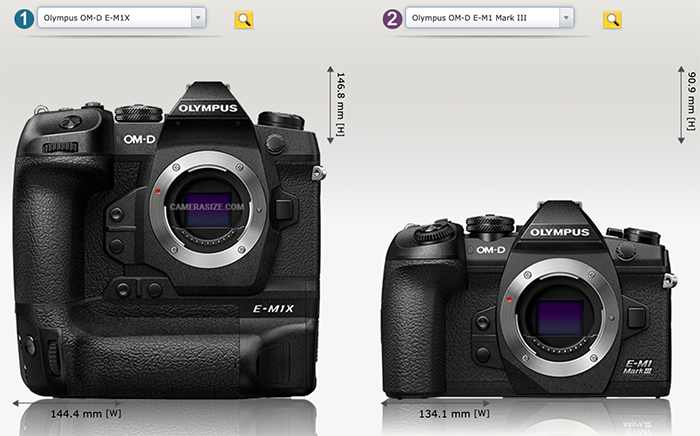Screen dimensions: 700x436
Task: Click the vertical height arrow beside 90.9 mm
Action: [679, 106]
